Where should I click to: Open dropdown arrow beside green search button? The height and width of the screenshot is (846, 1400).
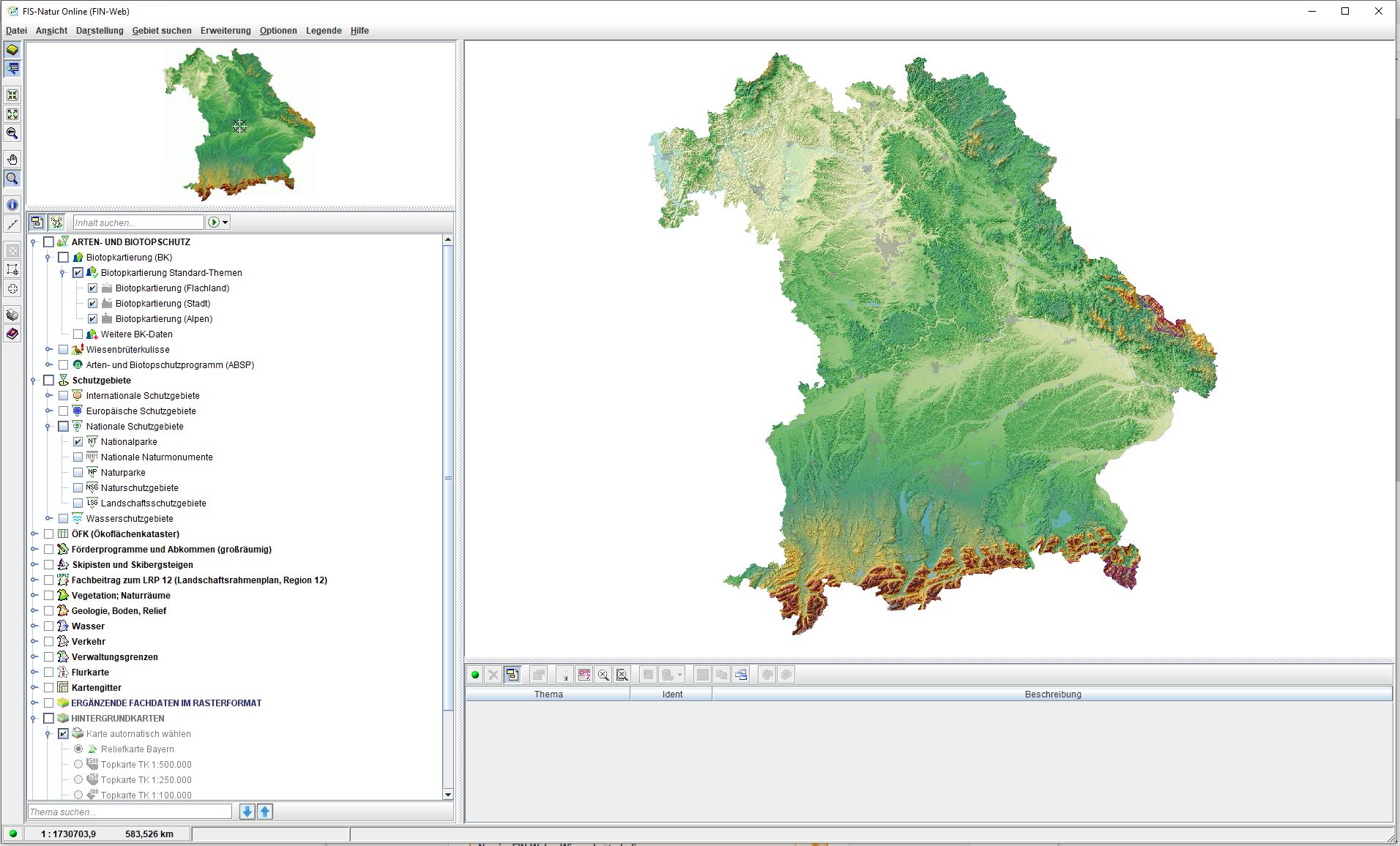click(226, 222)
